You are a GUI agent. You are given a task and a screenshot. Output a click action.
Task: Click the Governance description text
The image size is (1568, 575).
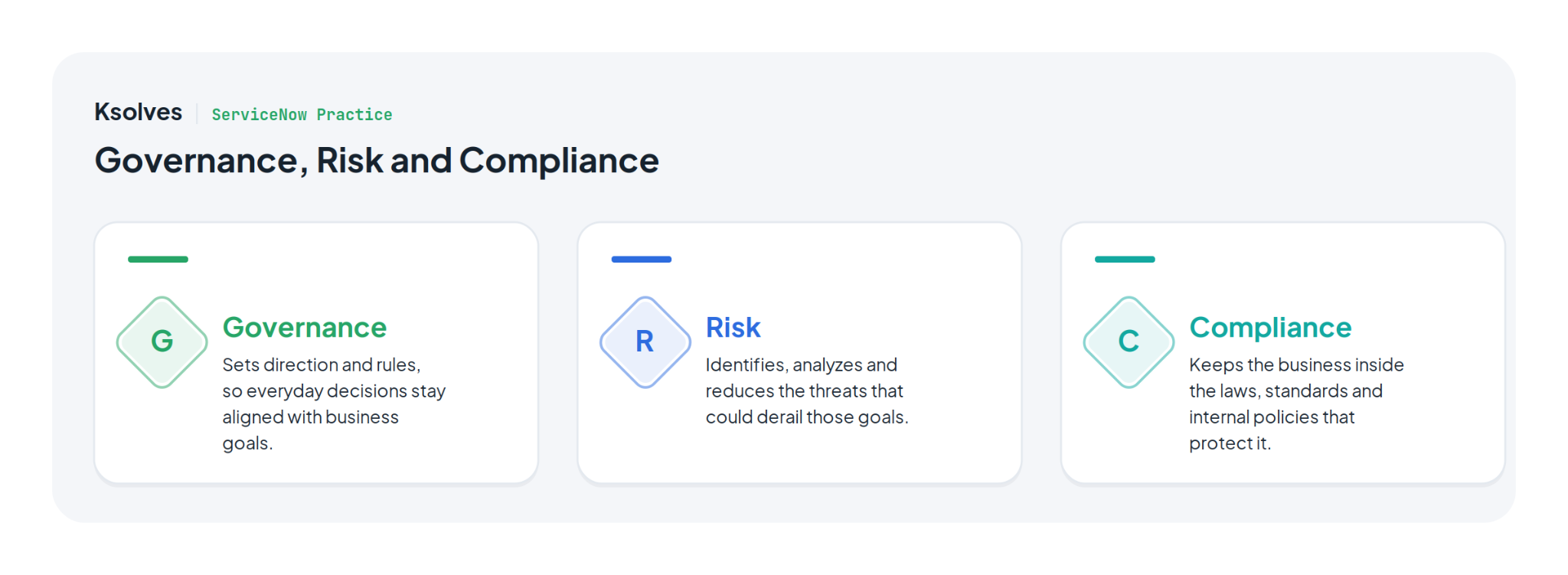(334, 404)
